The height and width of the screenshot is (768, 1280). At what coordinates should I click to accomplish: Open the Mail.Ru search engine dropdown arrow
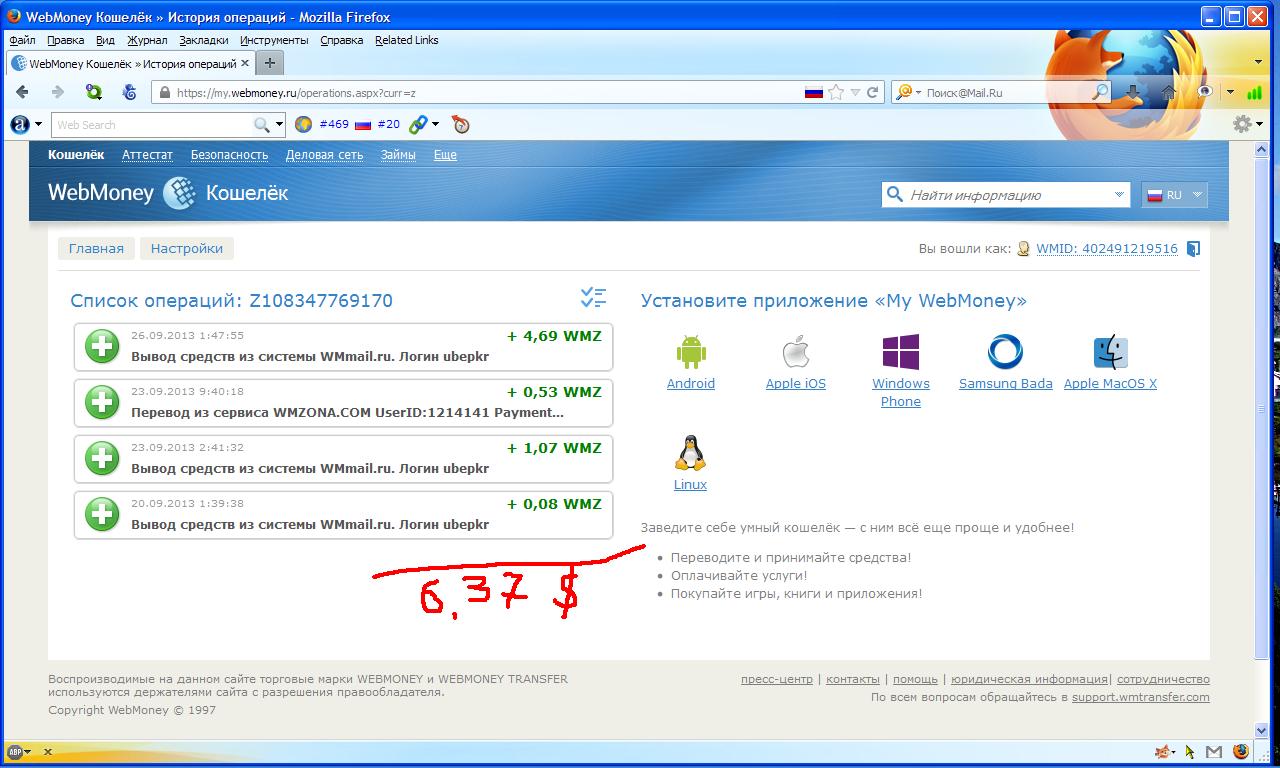coord(918,92)
